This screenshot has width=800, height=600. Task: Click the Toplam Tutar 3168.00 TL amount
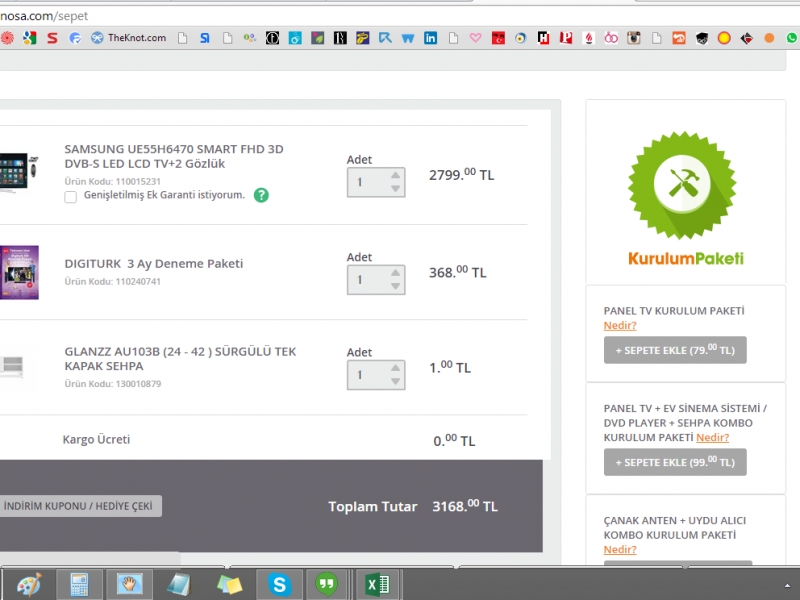(x=465, y=506)
